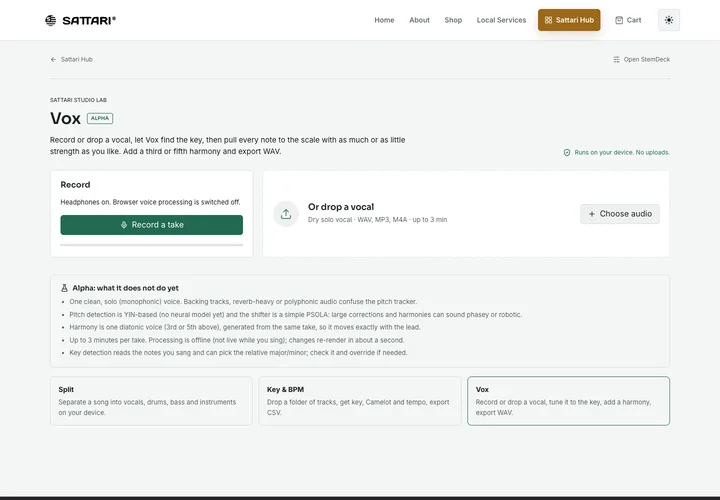The height and width of the screenshot is (500, 720).
Task: Click the flask icon beside Alpha heading
Action: pos(64,288)
